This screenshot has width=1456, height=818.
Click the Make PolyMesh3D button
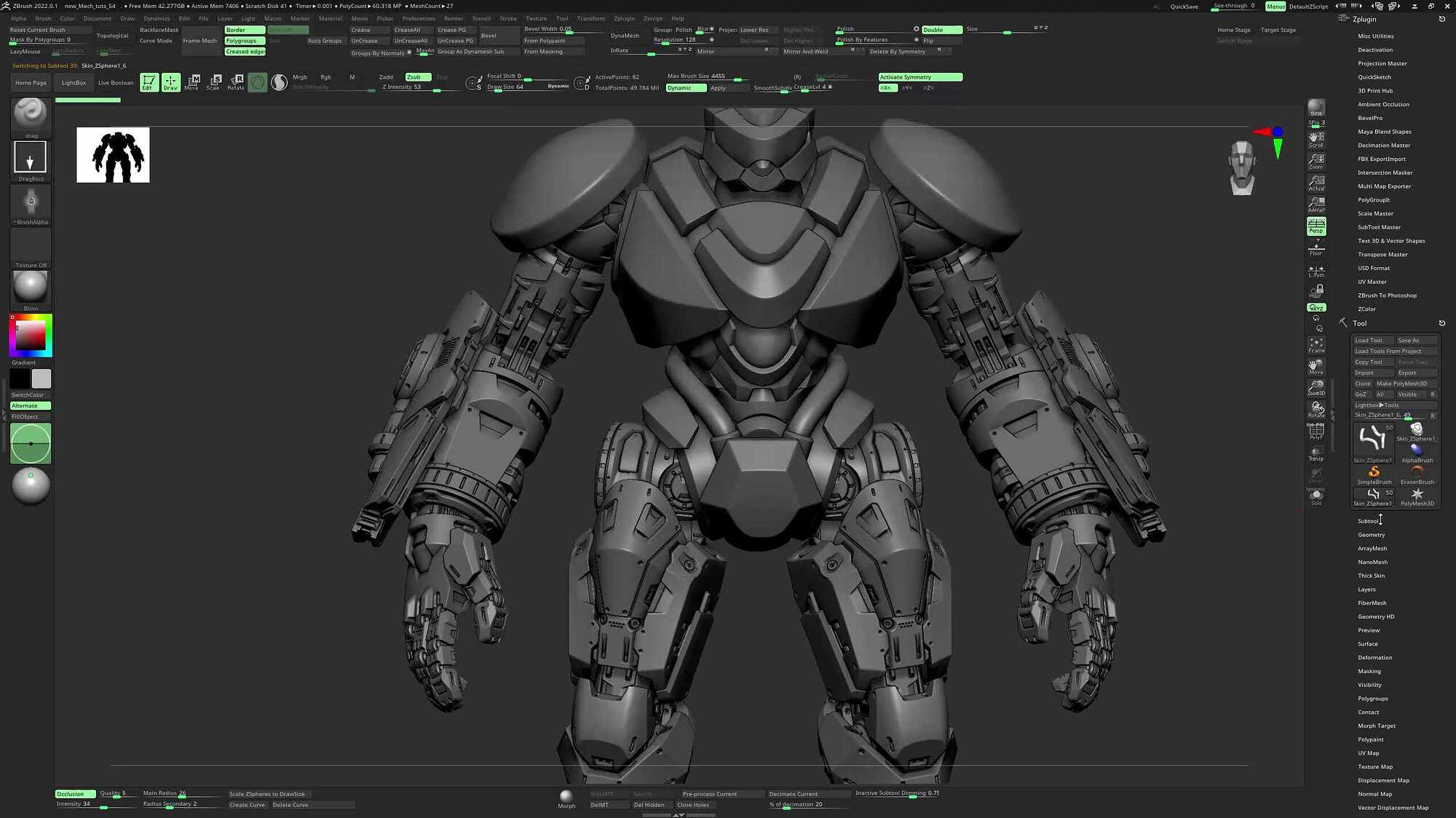[1403, 384]
